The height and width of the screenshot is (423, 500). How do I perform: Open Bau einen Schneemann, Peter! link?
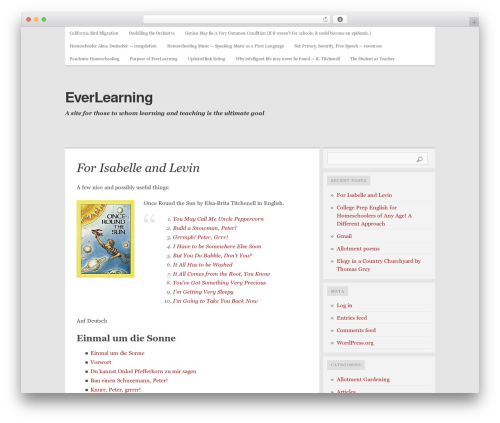coord(129,380)
